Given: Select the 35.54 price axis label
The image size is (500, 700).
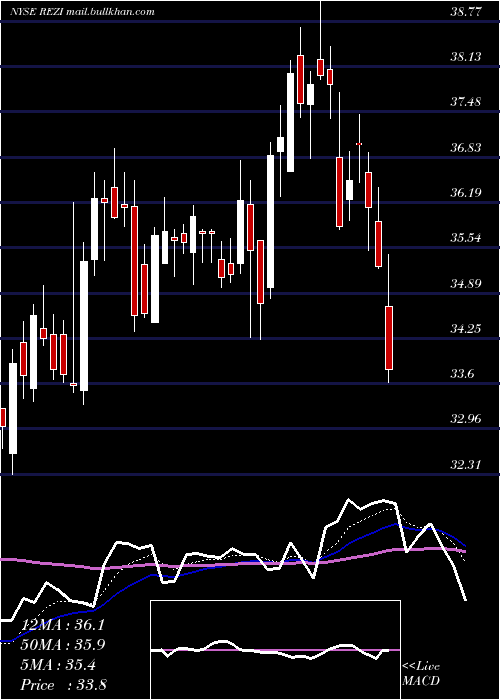Looking at the screenshot, I should pyautogui.click(x=466, y=238).
